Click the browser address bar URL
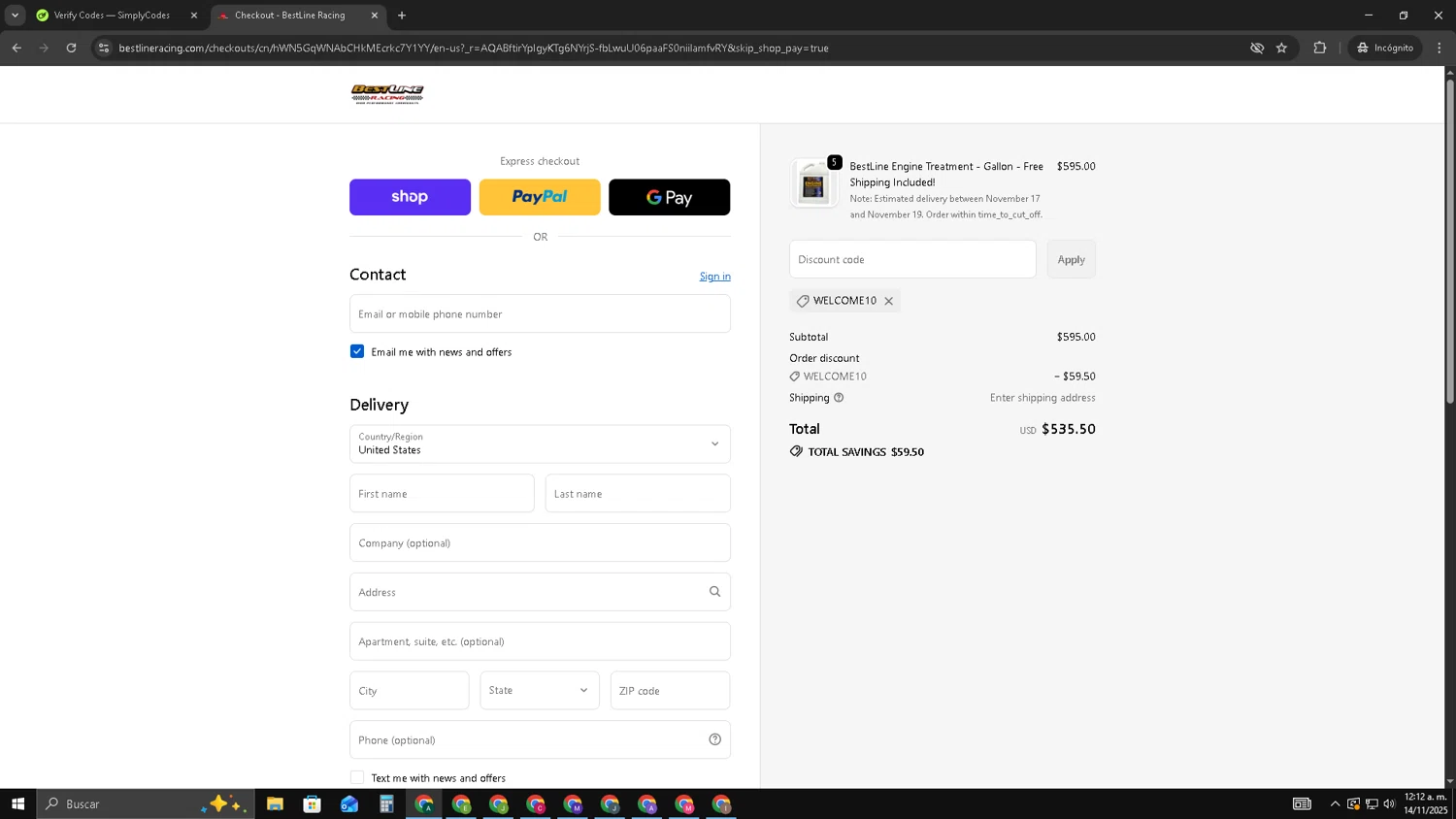 coord(474,48)
